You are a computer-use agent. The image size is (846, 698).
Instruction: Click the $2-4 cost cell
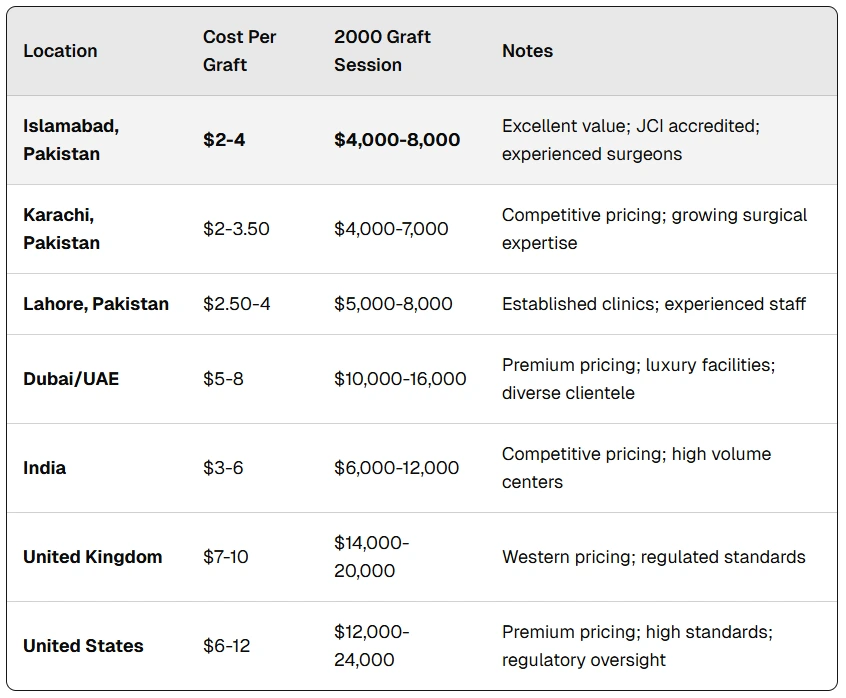click(224, 140)
